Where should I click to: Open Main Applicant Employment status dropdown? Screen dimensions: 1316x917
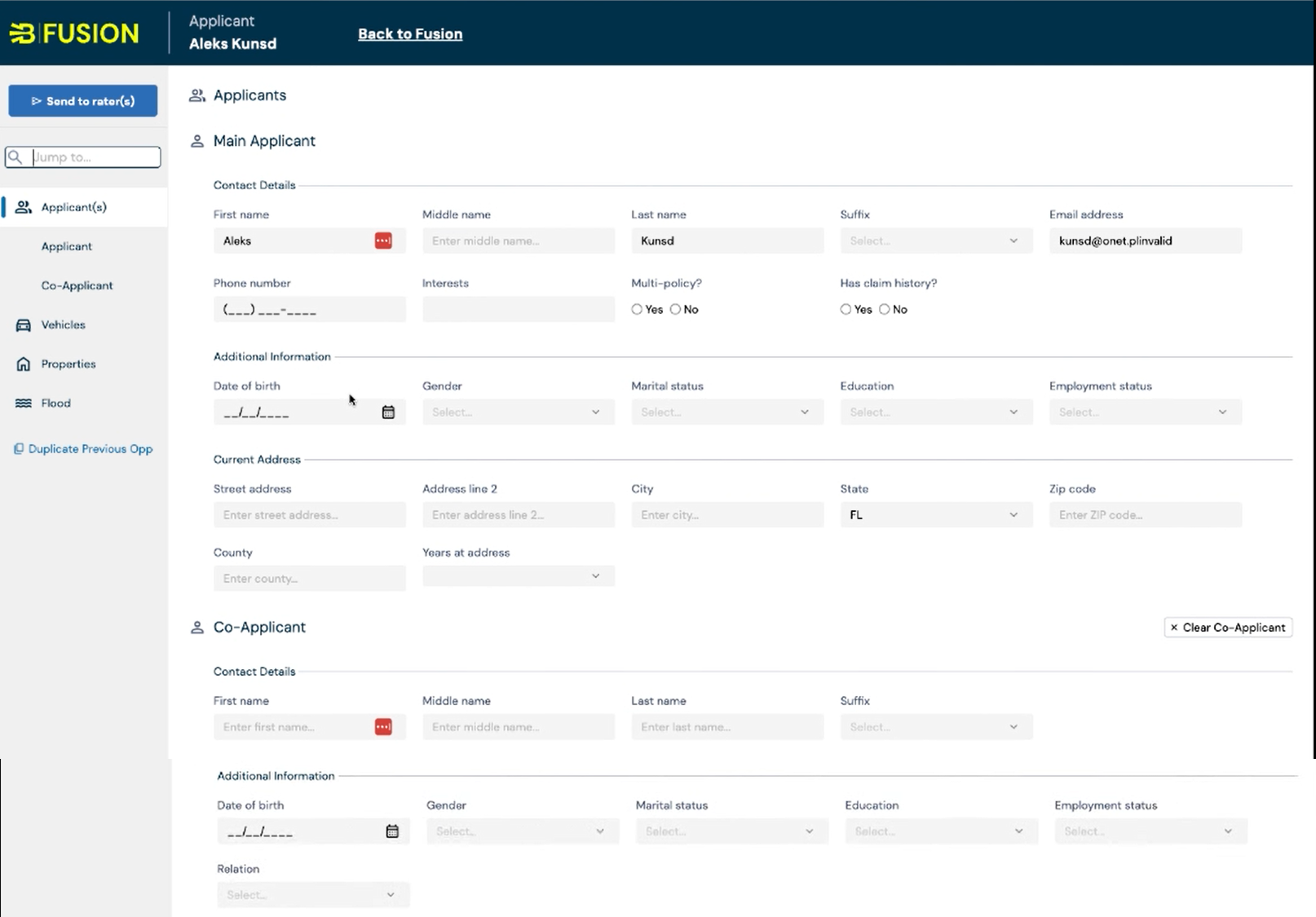coord(1146,412)
